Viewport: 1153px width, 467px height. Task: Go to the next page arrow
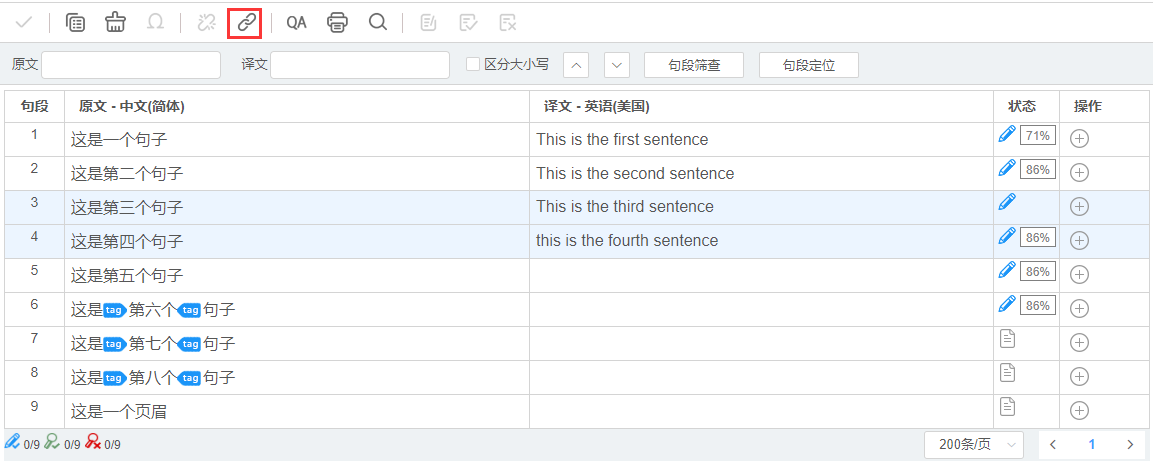1130,444
